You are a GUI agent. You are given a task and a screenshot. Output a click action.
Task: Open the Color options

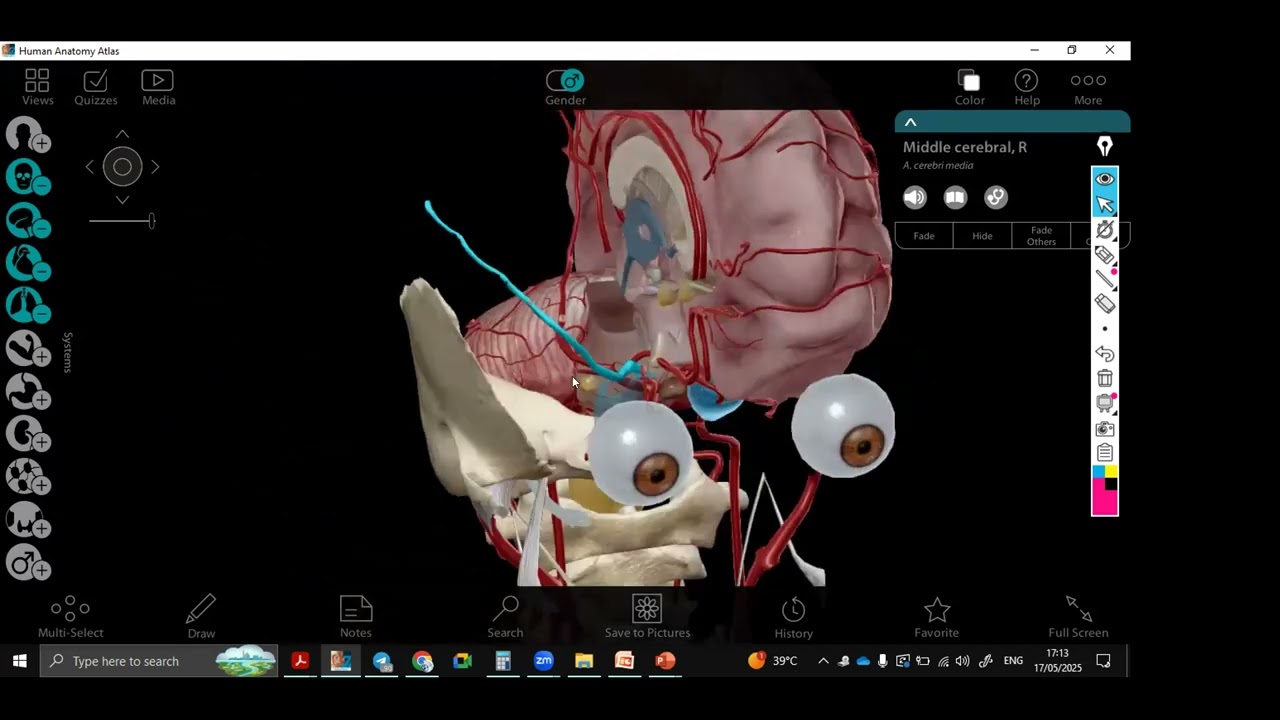click(969, 87)
